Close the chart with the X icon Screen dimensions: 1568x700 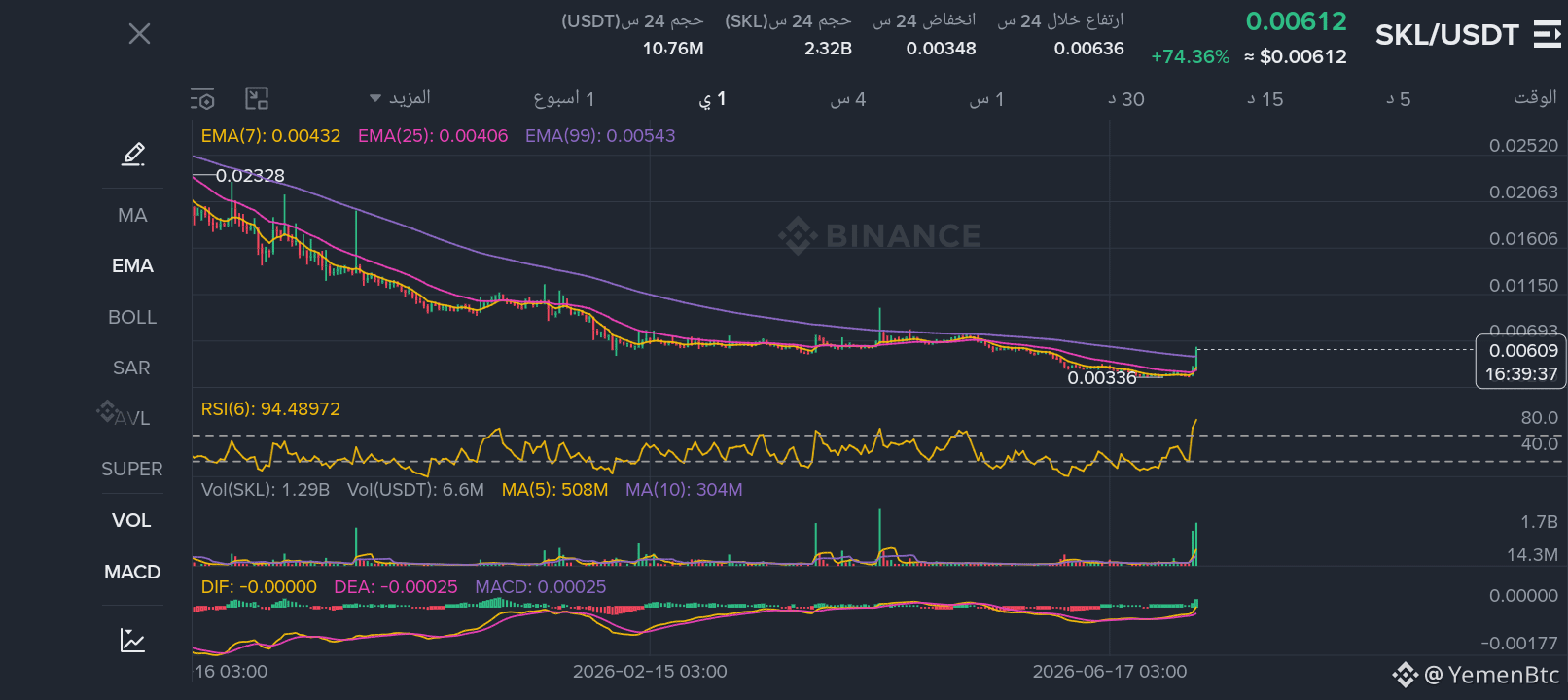click(x=139, y=34)
